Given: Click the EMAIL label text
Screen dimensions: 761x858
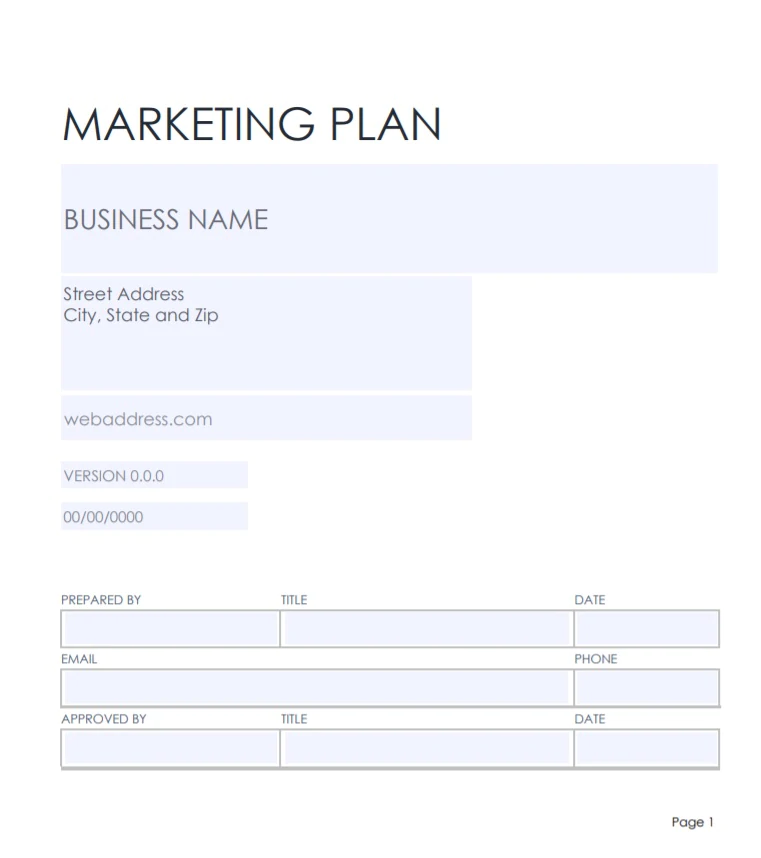Looking at the screenshot, I should pyautogui.click(x=79, y=660).
